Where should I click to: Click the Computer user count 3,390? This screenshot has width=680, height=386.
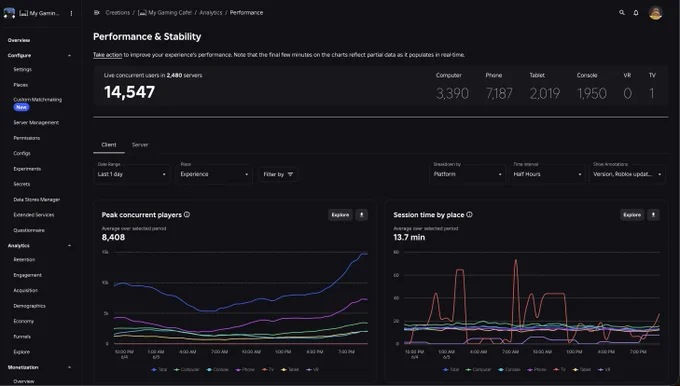click(x=452, y=93)
